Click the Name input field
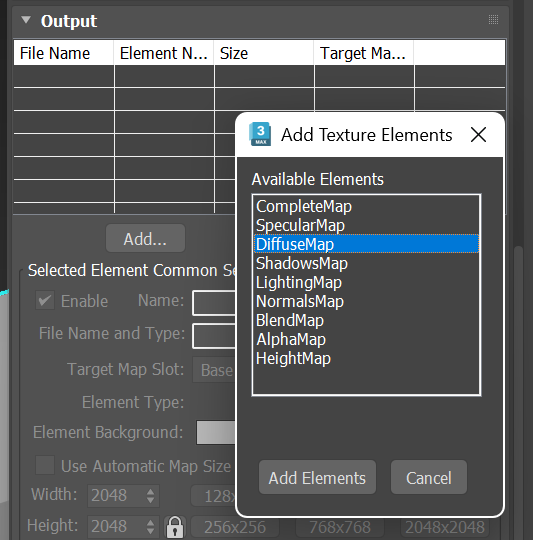The image size is (533, 540). pyautogui.click(x=214, y=303)
